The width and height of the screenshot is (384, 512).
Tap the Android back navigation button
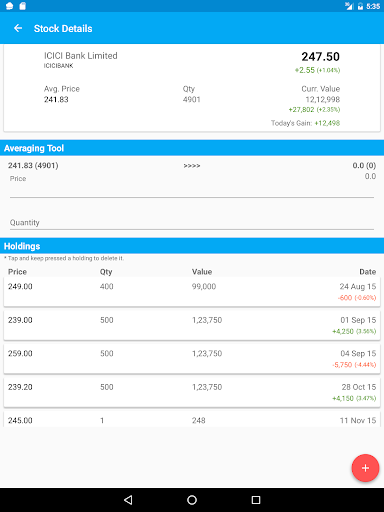tap(128, 500)
